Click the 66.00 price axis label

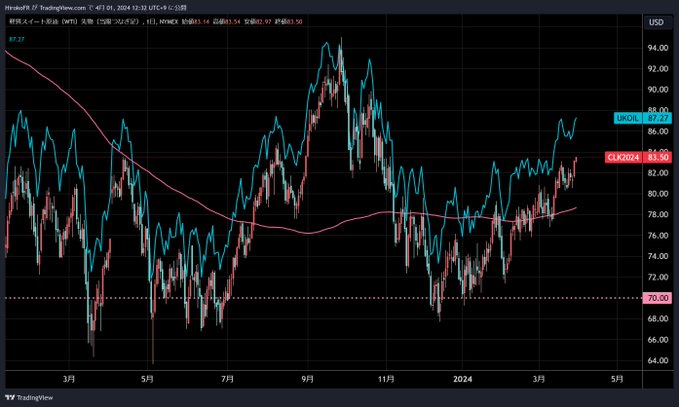(657, 340)
